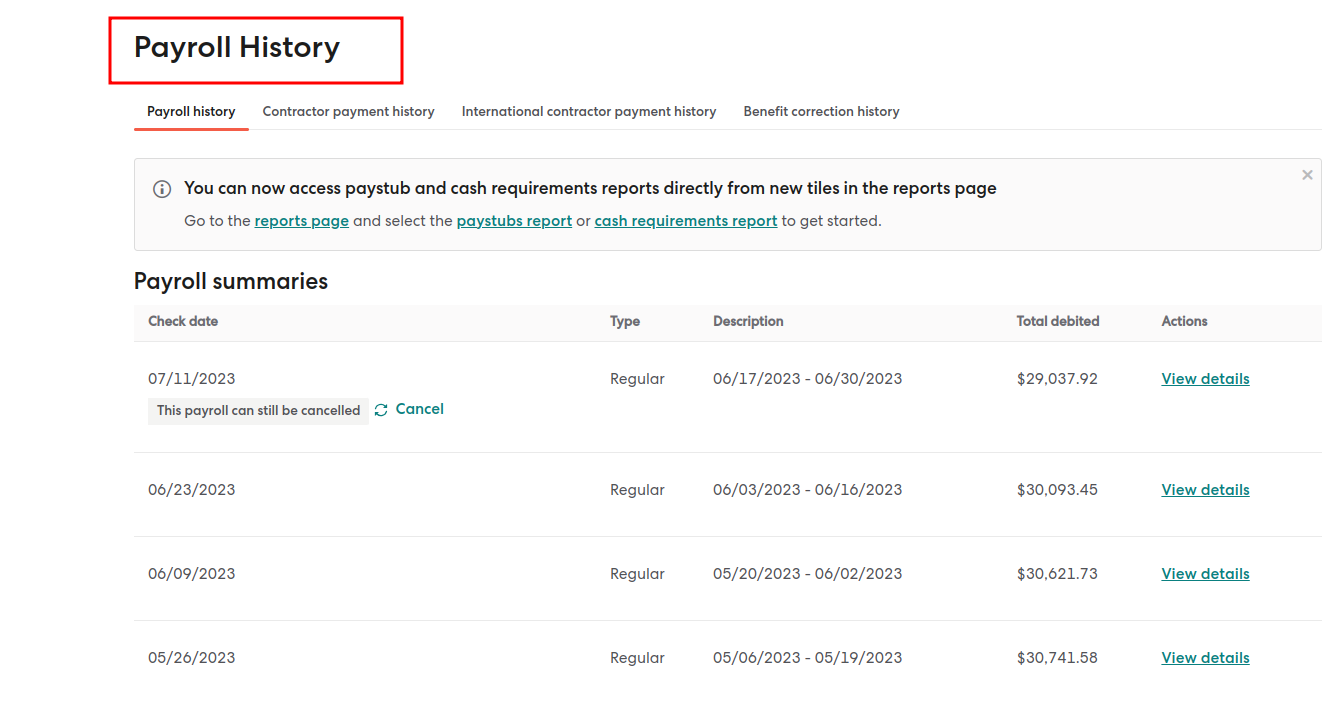Image resolution: width=1328 pixels, height=702 pixels.
Task: View details for 05/26/2023 payroll
Action: pos(1205,658)
